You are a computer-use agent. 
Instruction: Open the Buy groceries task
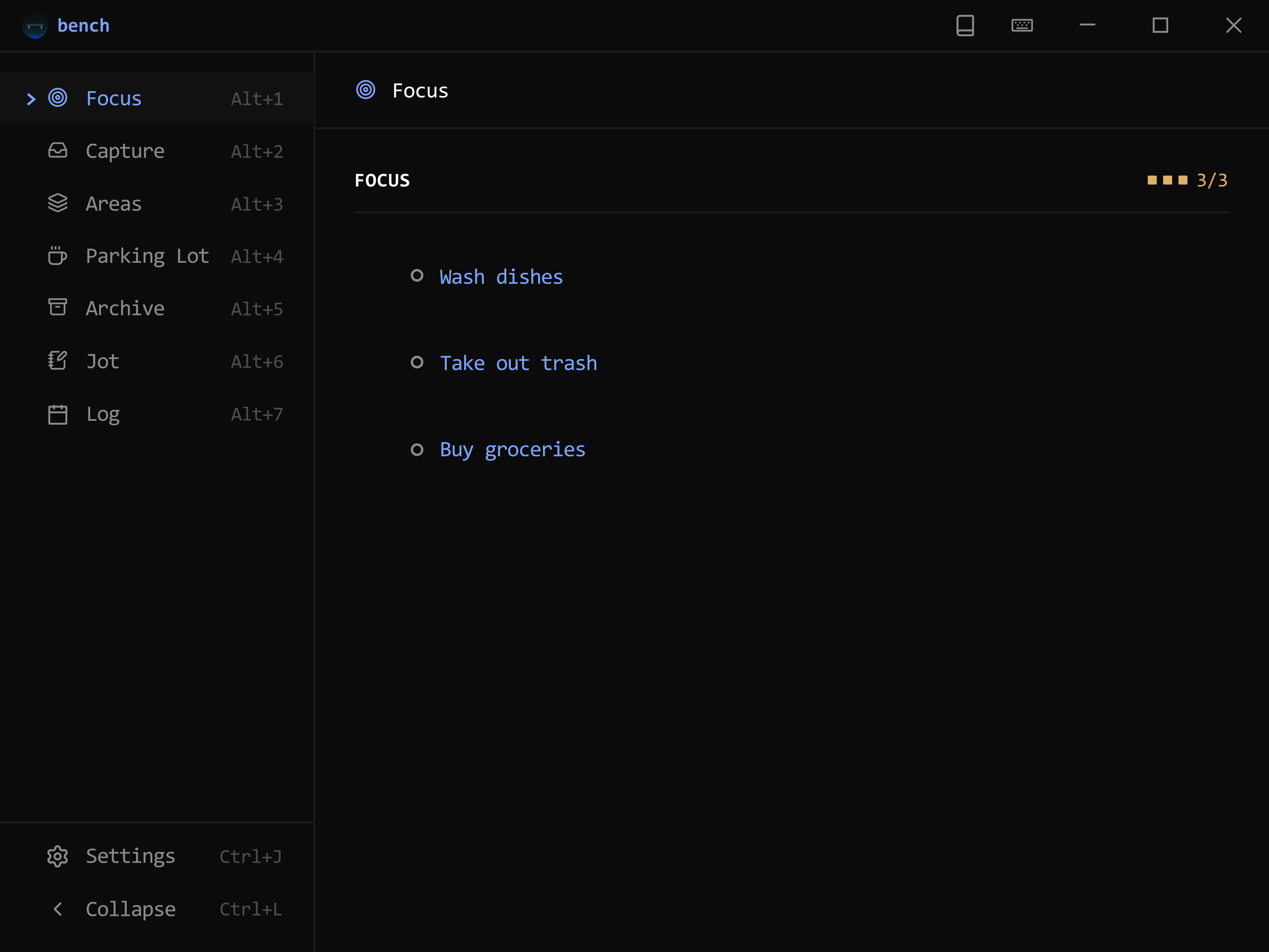pyautogui.click(x=513, y=450)
